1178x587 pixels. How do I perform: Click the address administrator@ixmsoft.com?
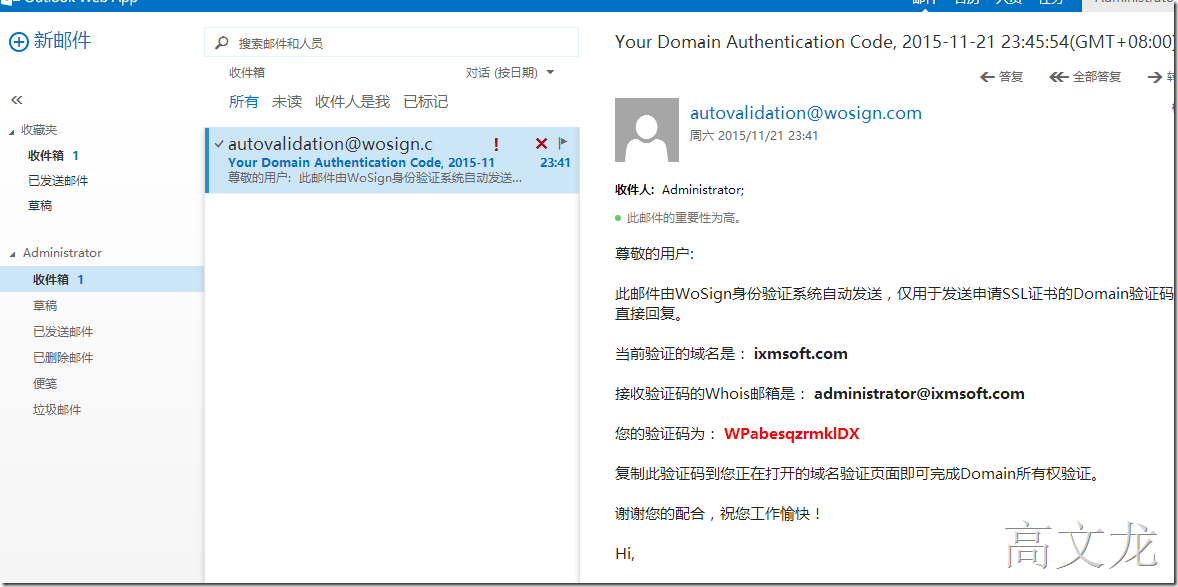[x=920, y=393]
